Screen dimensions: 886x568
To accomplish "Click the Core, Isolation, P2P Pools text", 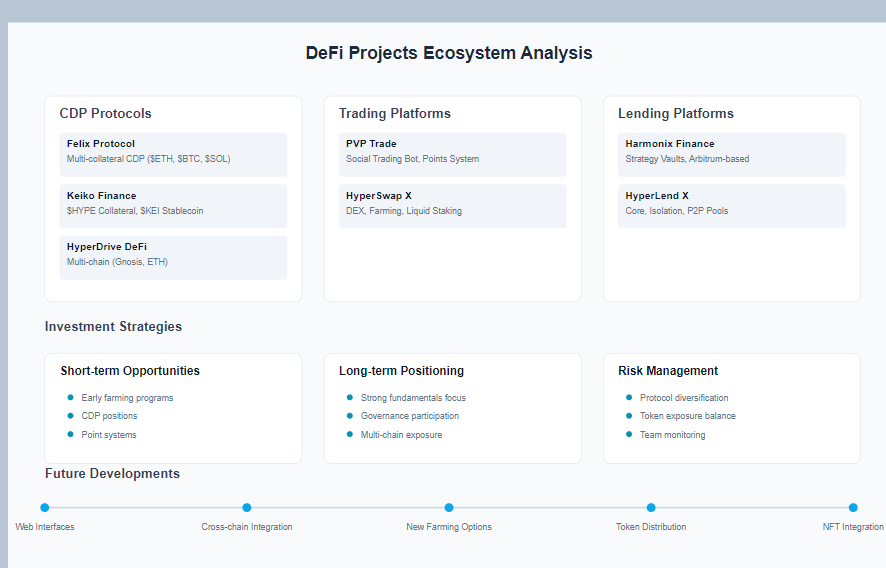I will 676,211.
